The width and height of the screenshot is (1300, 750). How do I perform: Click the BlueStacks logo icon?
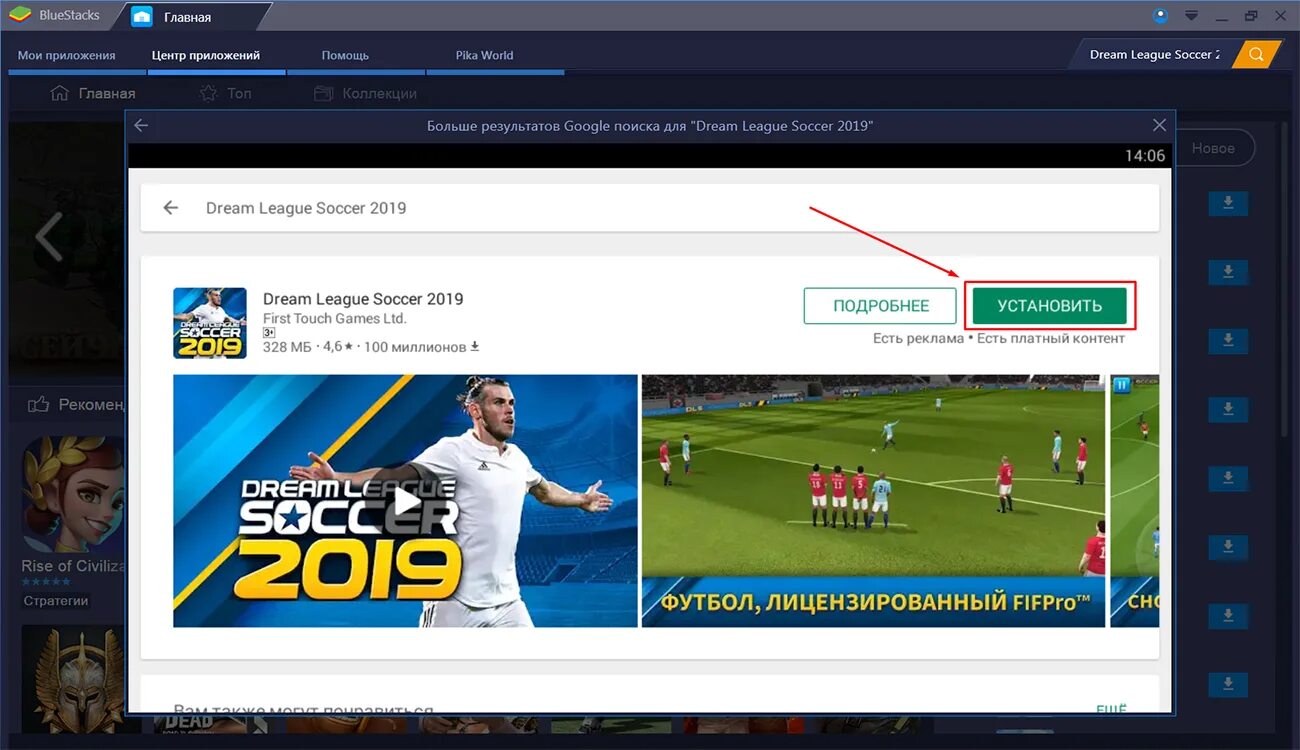tap(20, 15)
